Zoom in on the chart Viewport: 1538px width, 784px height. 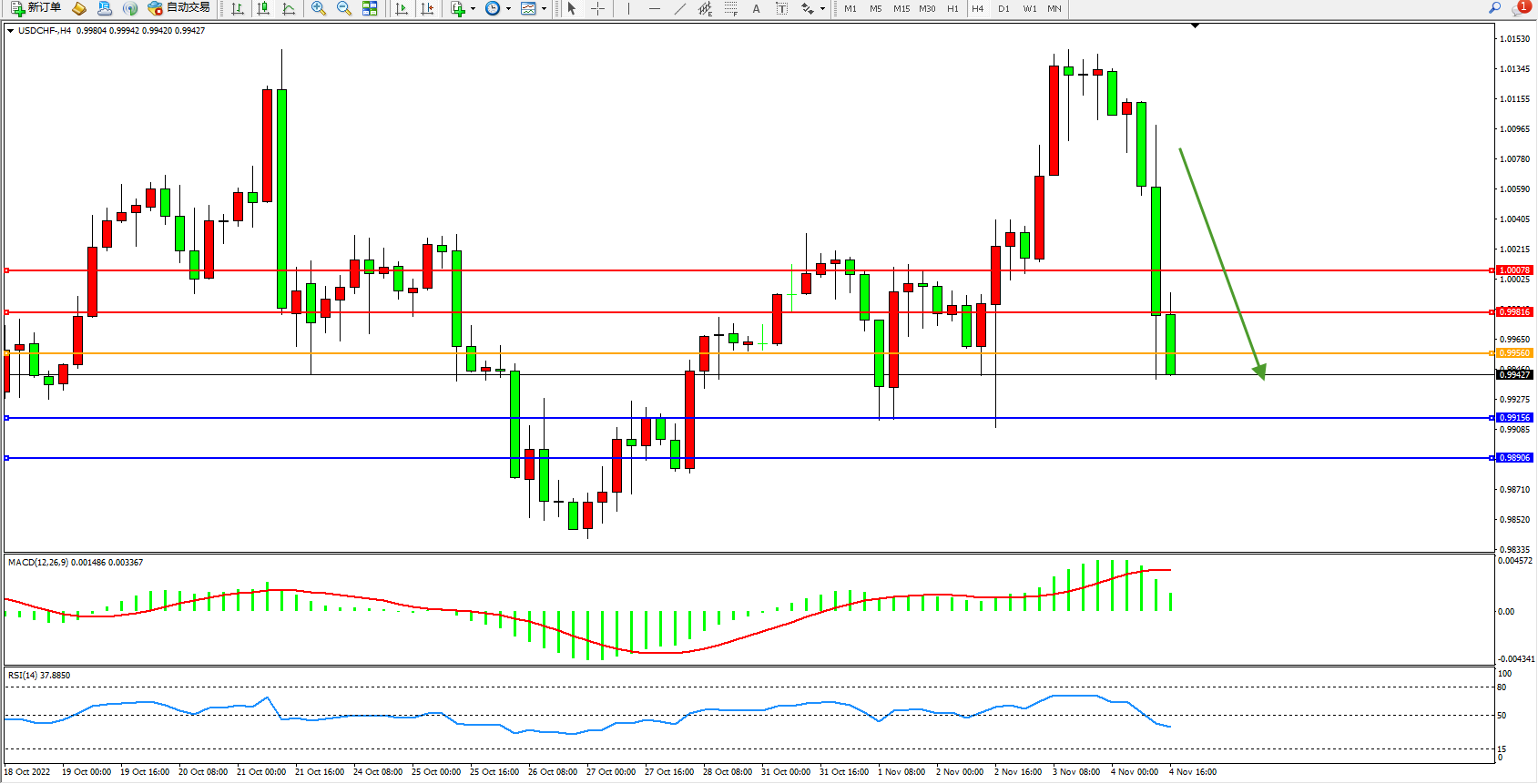tap(319, 8)
